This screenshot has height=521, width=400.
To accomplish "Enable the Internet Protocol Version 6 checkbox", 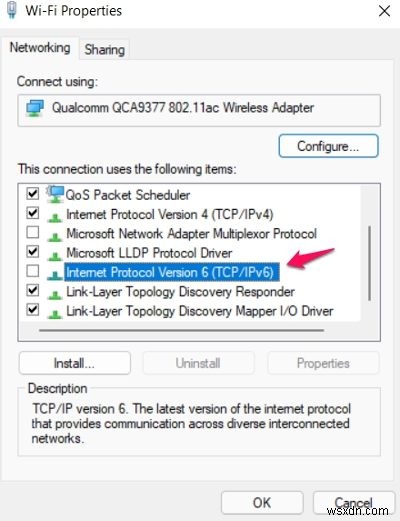I will (x=33, y=271).
